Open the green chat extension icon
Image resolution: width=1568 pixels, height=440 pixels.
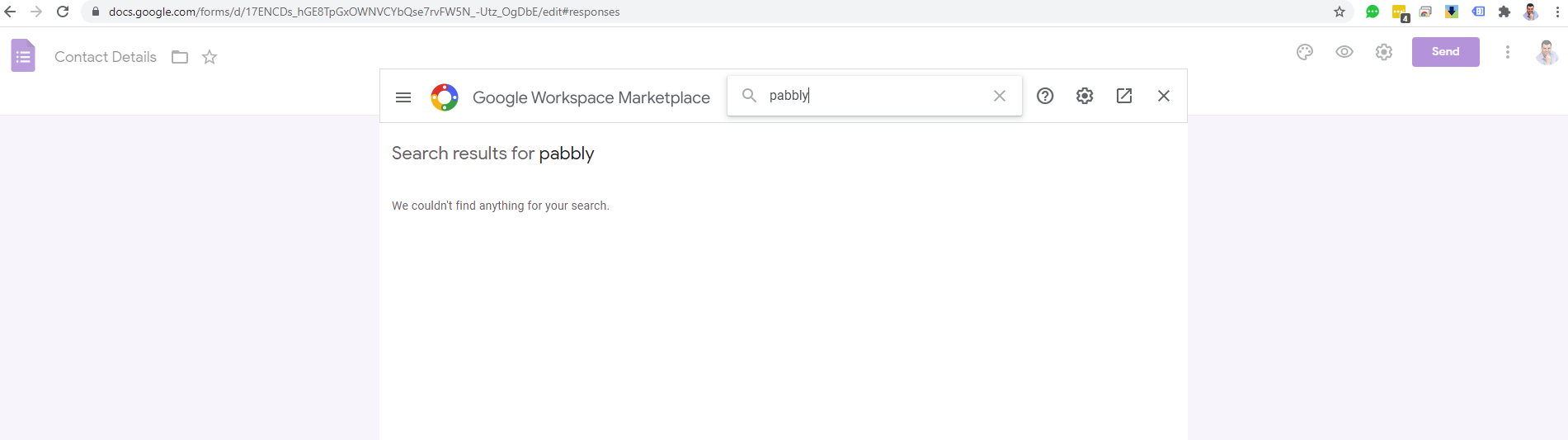click(1373, 12)
